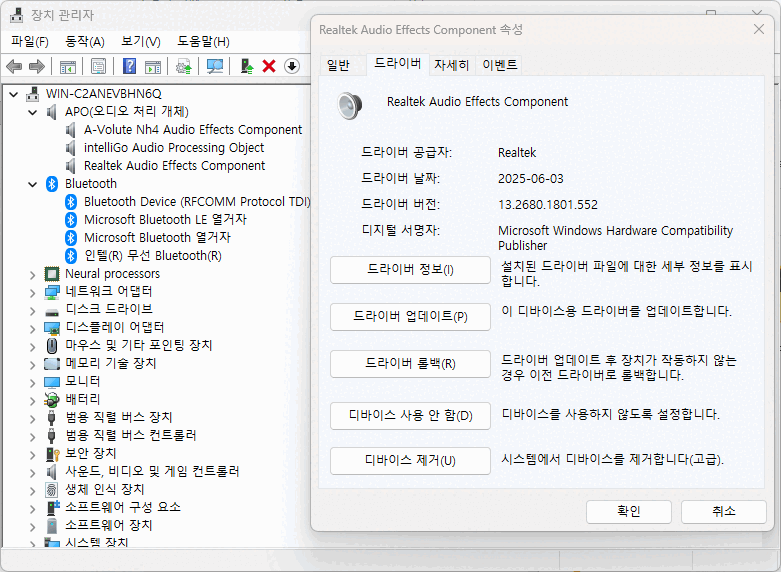The image size is (781, 572).
Task: Toggle the Show/Hide Action Pane toolbar icon
Action: pyautogui.click(x=153, y=66)
